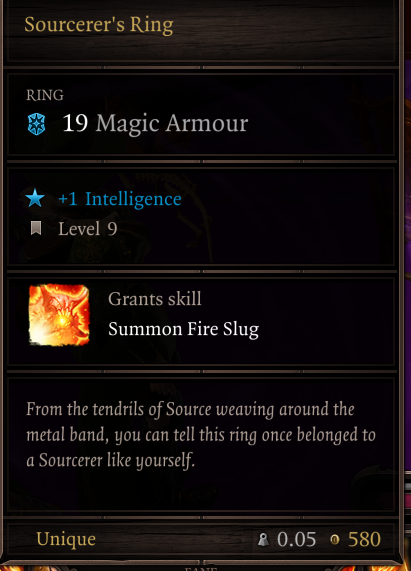Screen dimensions: 411x571
Task: Click the tooltip header wooden bar
Action: 201,31
